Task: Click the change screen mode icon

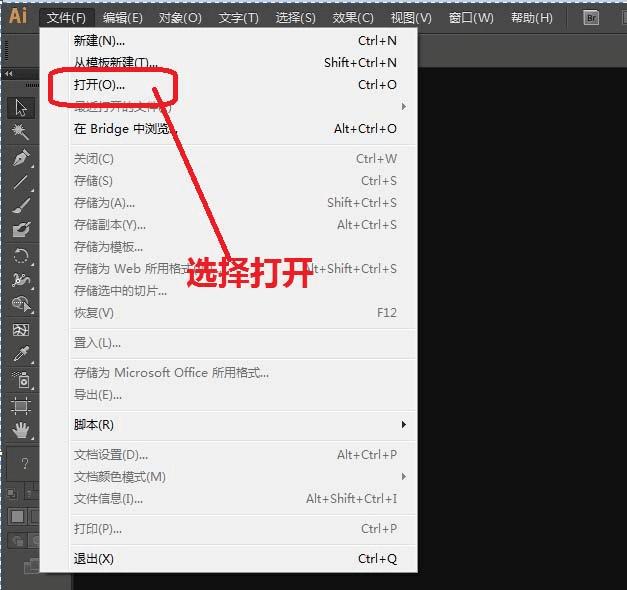Action: (x=31, y=566)
